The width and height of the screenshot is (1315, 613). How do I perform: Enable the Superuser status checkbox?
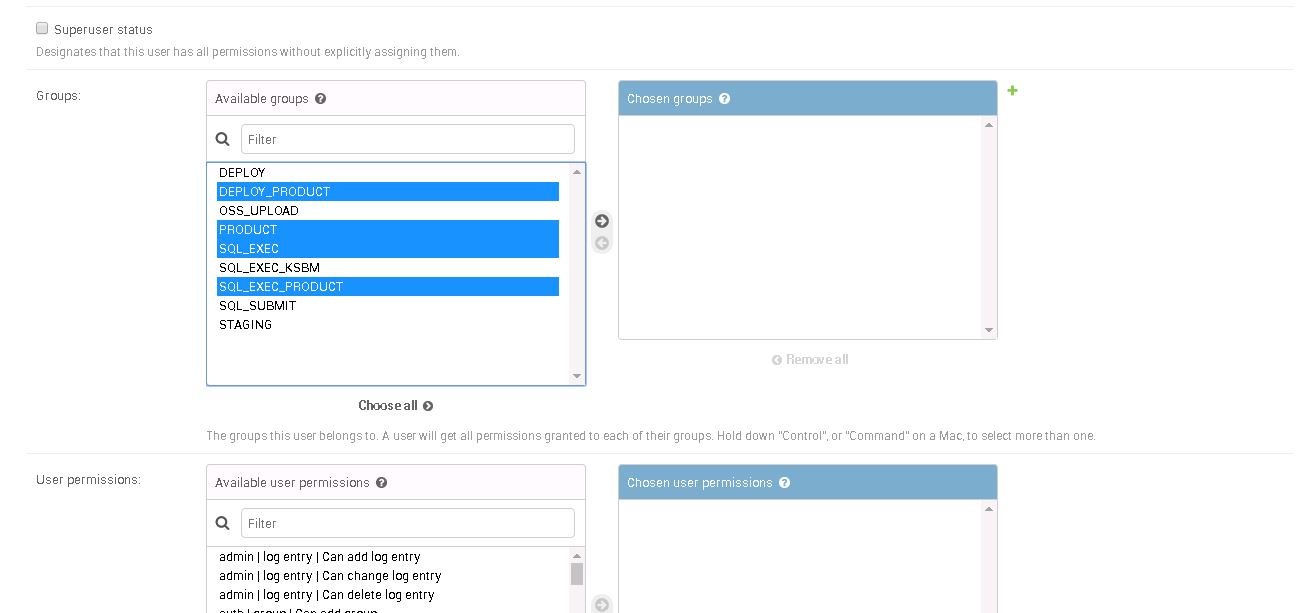click(42, 29)
